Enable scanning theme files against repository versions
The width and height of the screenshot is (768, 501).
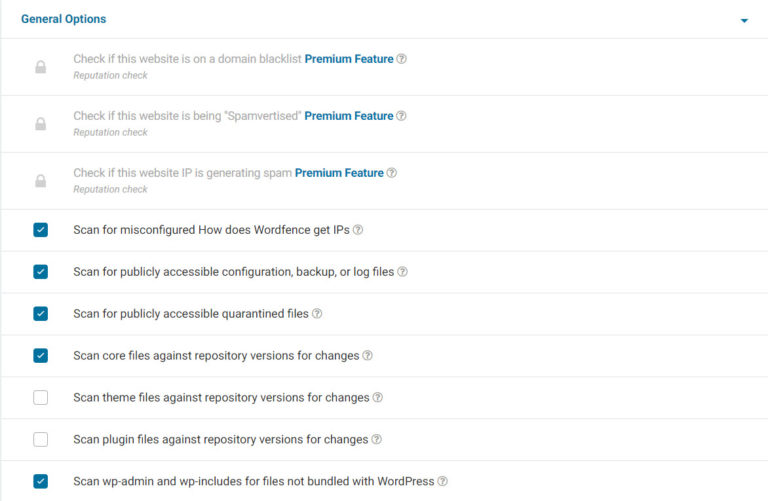coord(40,398)
